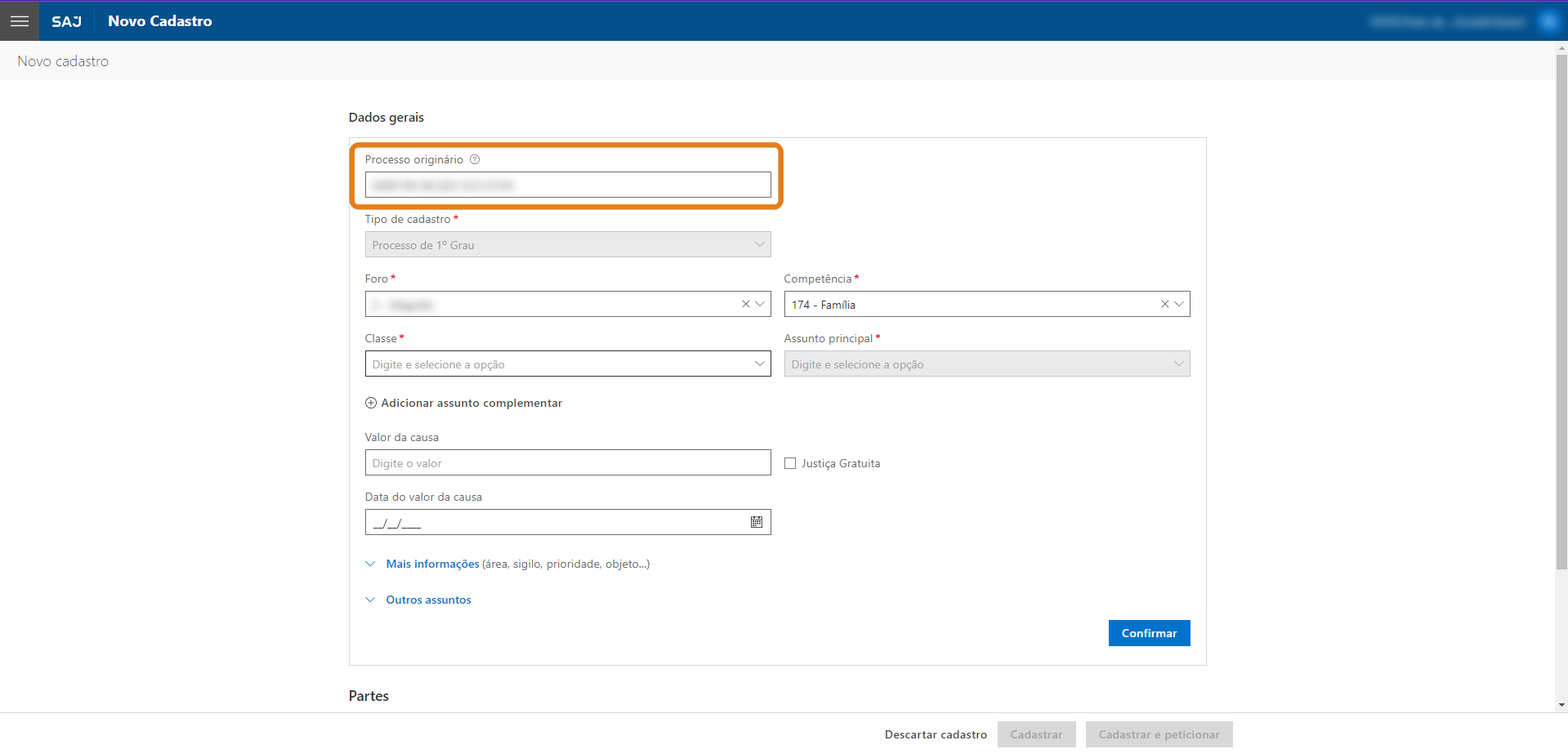
Task: Open the hamburger menu
Action: coord(20,21)
